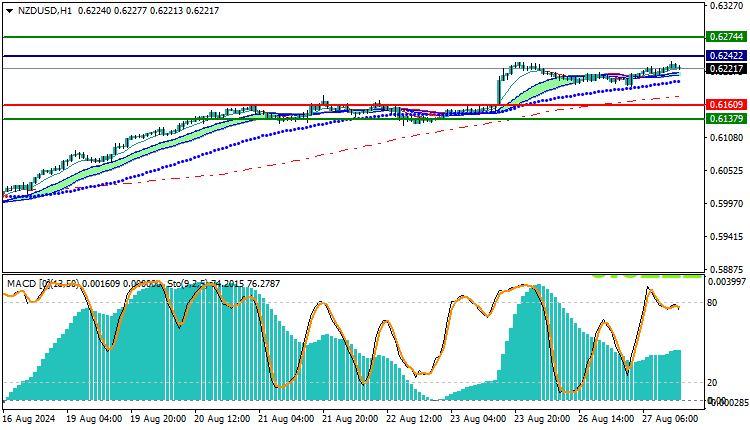Click the 0.60525 price axis label
Viewport: 750px width, 430px height.
[726, 171]
